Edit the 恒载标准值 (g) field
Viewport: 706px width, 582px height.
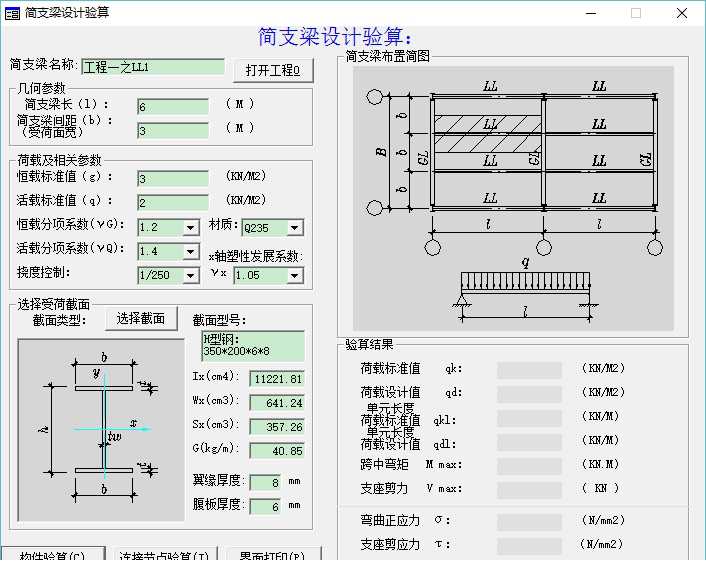pyautogui.click(x=173, y=179)
